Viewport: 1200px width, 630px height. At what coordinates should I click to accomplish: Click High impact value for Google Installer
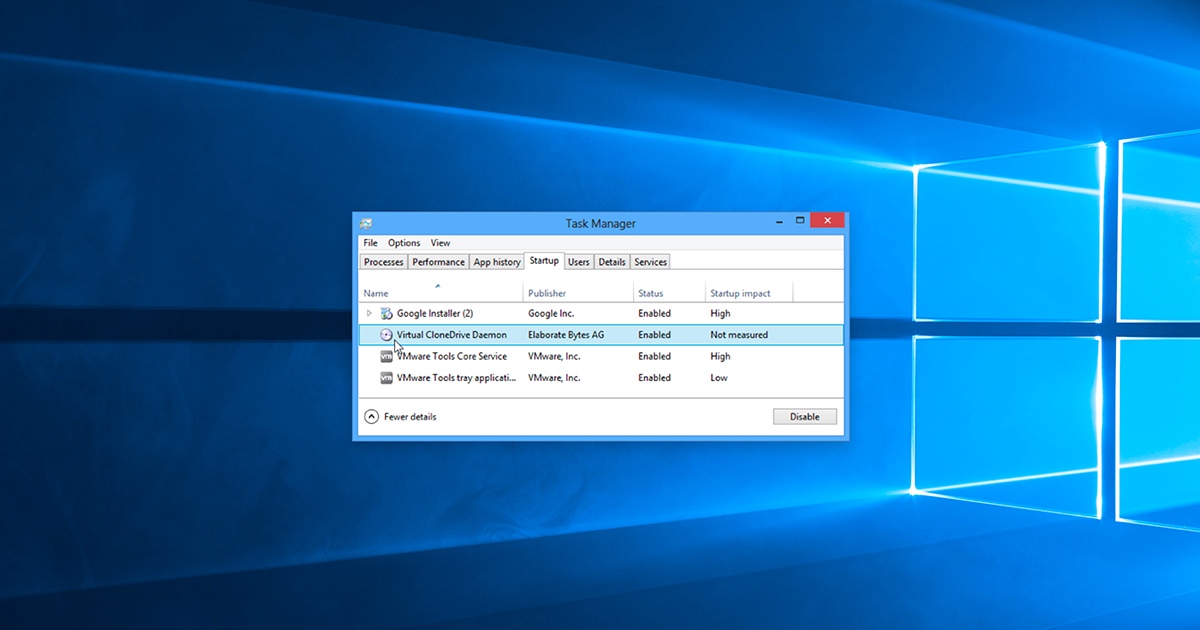tap(720, 314)
